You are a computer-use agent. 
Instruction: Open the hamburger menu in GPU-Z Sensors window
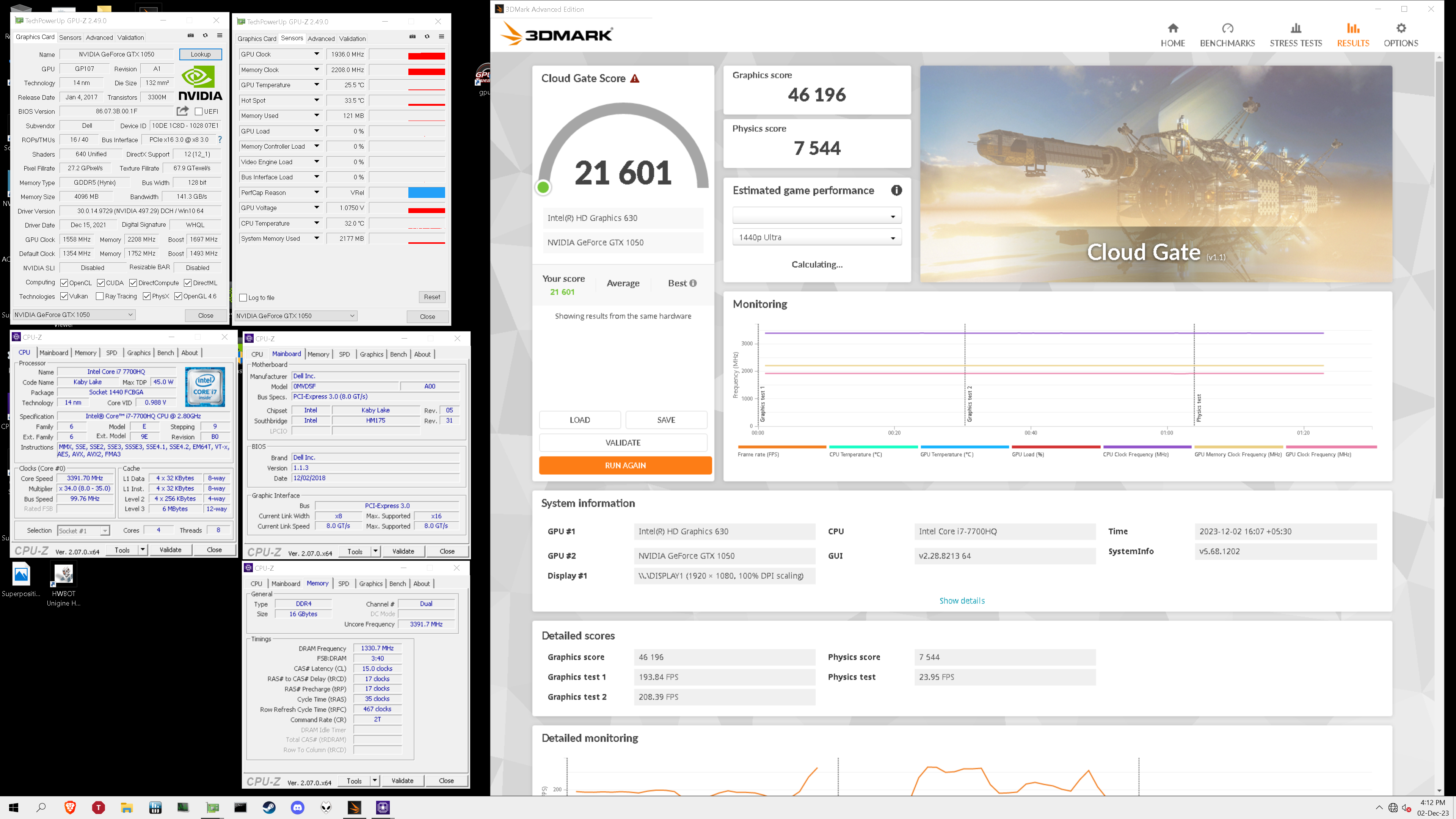pyautogui.click(x=441, y=37)
